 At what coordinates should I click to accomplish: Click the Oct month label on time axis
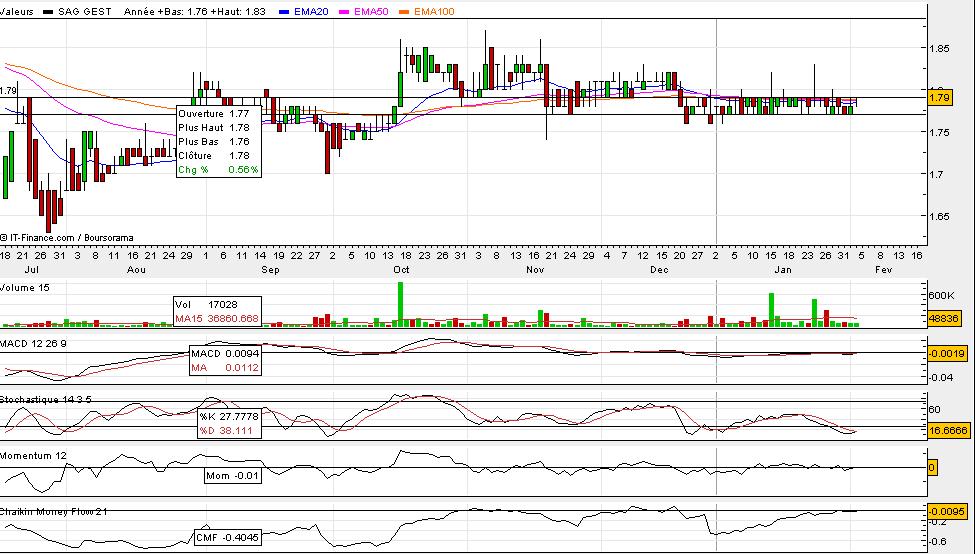[x=402, y=270]
